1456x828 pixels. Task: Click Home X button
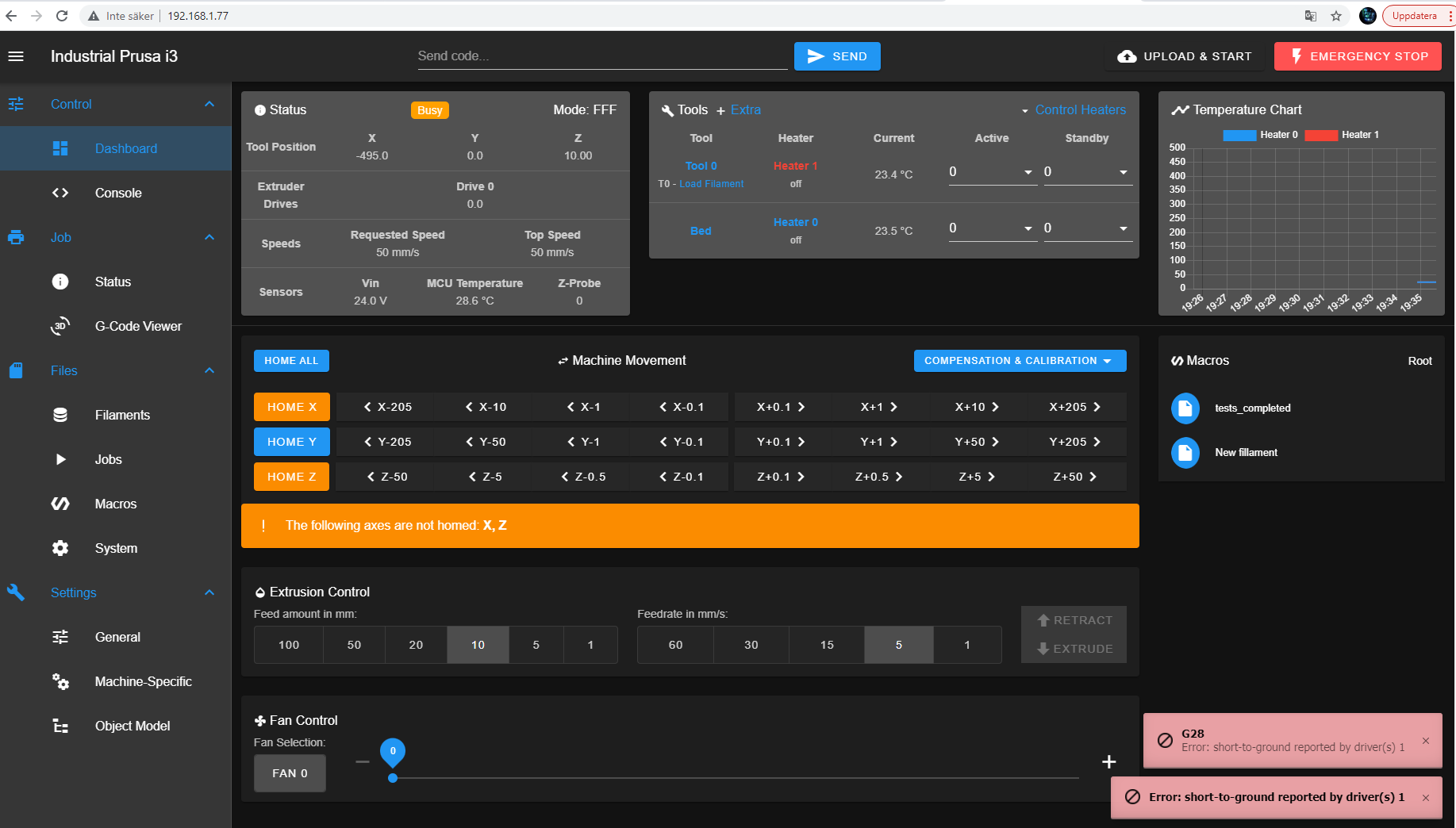point(291,407)
